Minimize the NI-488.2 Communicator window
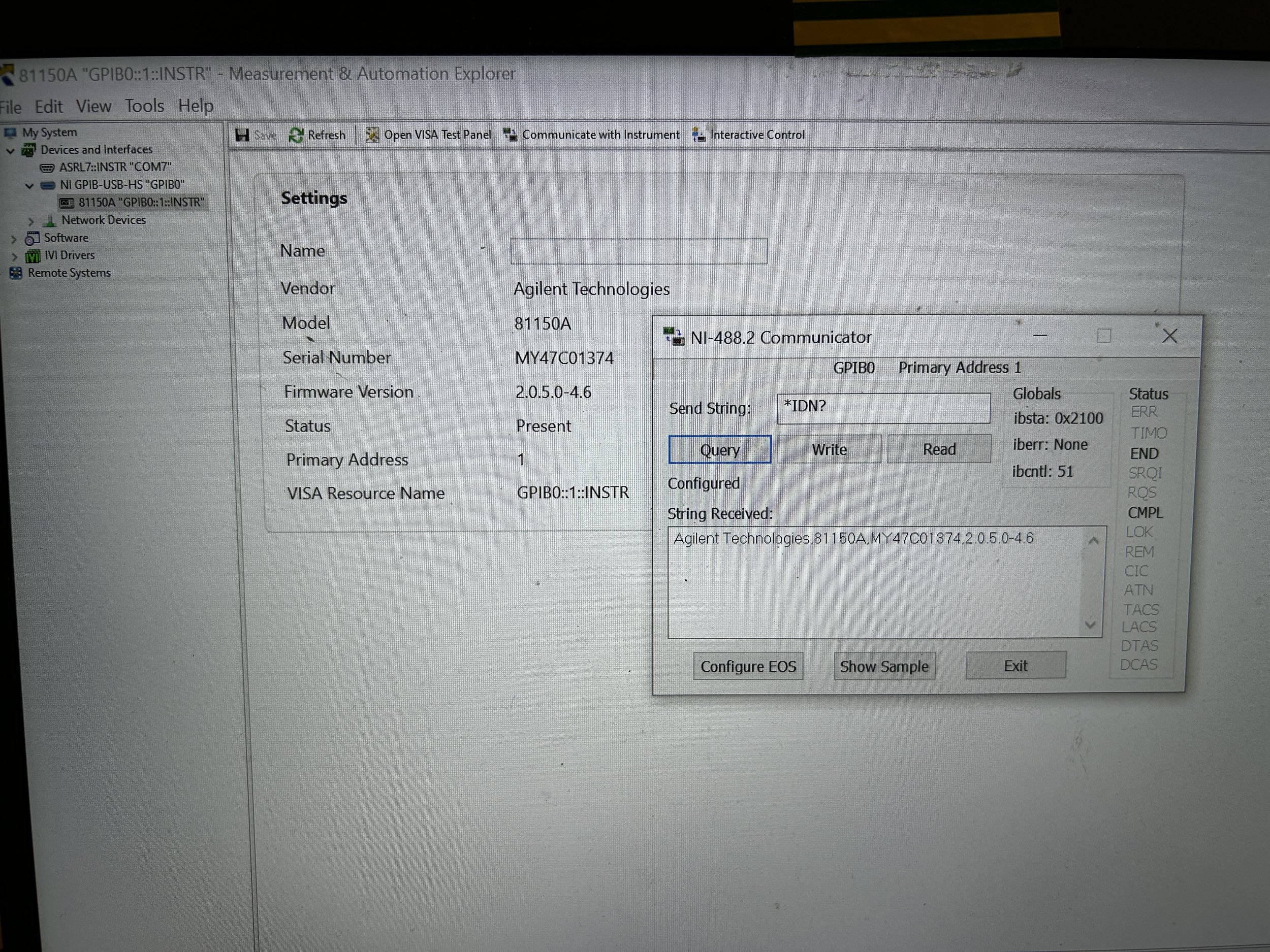 tap(1040, 336)
